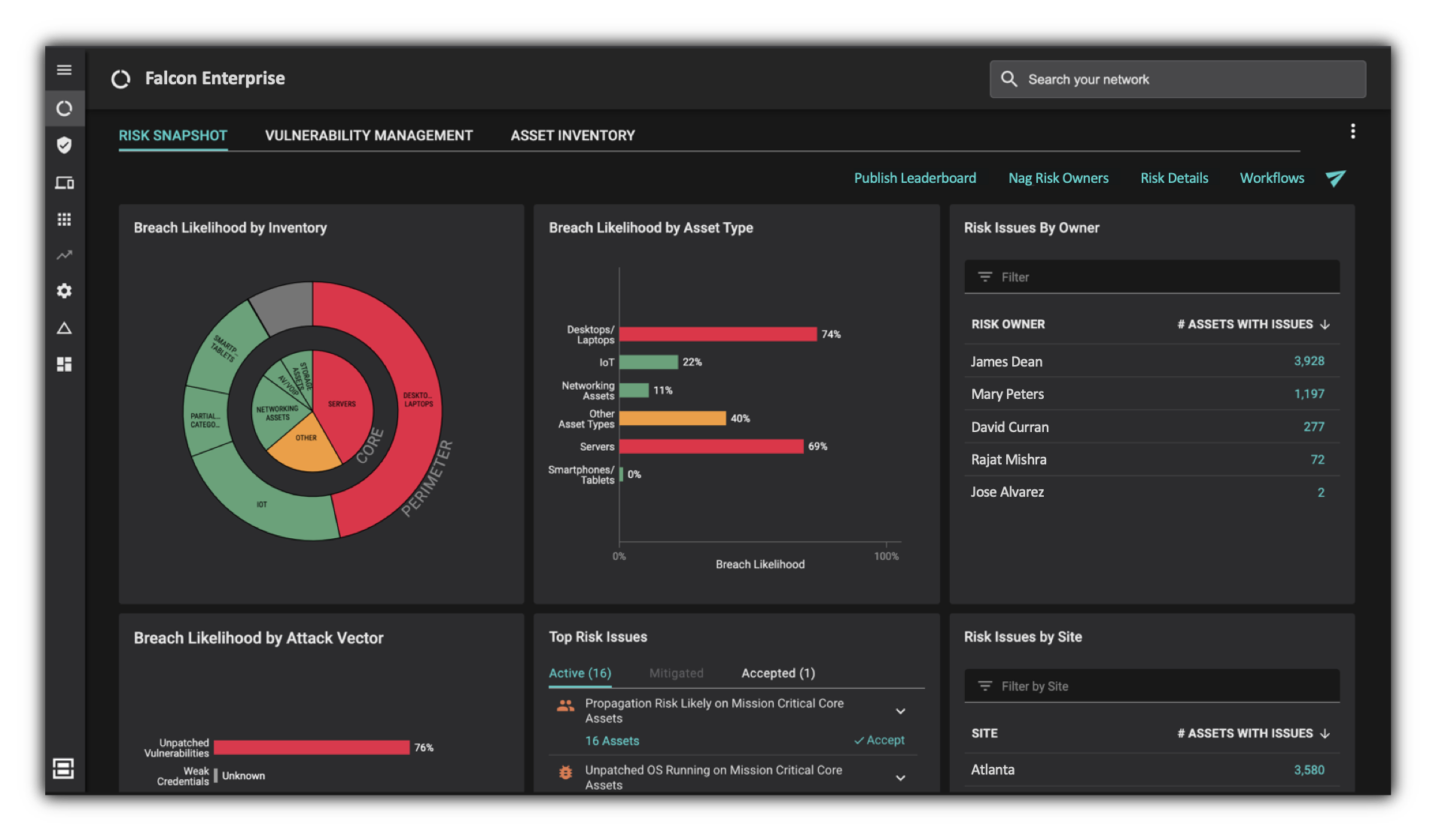Click the Unpatched Vulnerabilities 76% bar
The width and height of the screenshot is (1436, 840).
pyautogui.click(x=312, y=747)
